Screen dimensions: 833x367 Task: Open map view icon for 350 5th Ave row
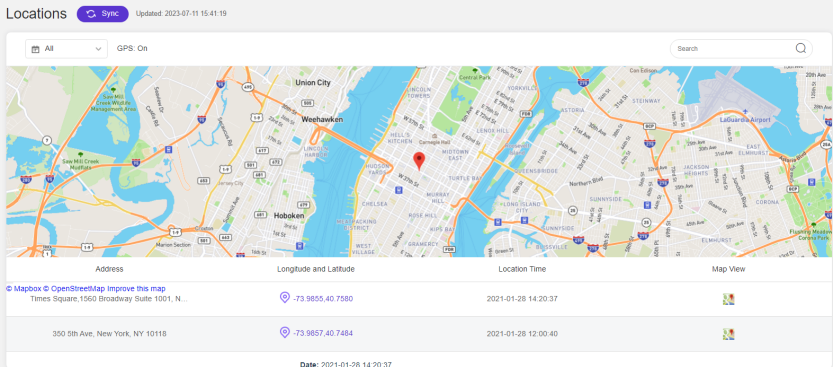click(728, 334)
